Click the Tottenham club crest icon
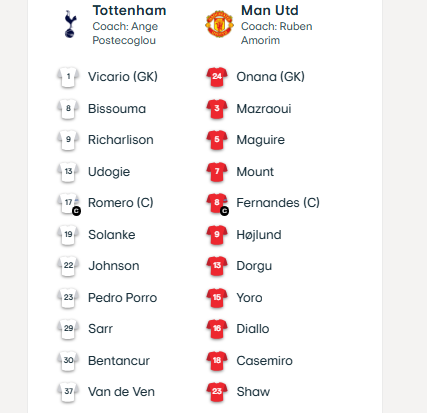 point(70,24)
